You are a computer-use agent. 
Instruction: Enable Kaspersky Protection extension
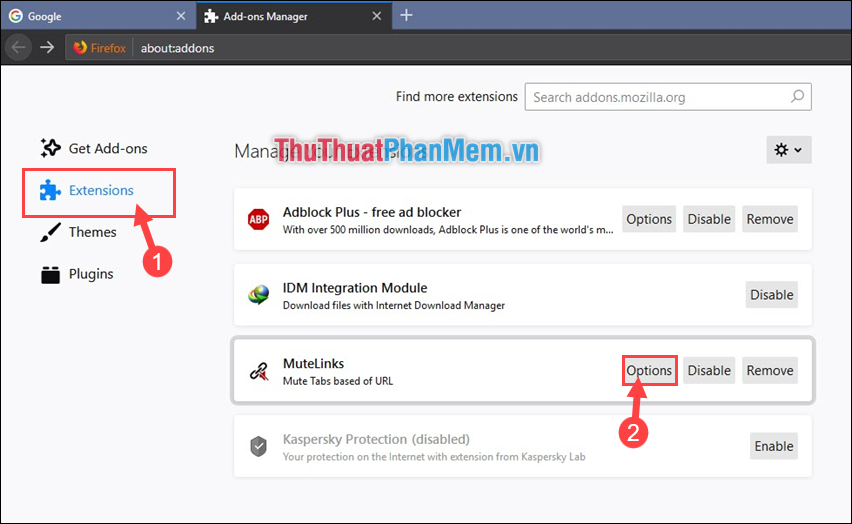point(773,446)
